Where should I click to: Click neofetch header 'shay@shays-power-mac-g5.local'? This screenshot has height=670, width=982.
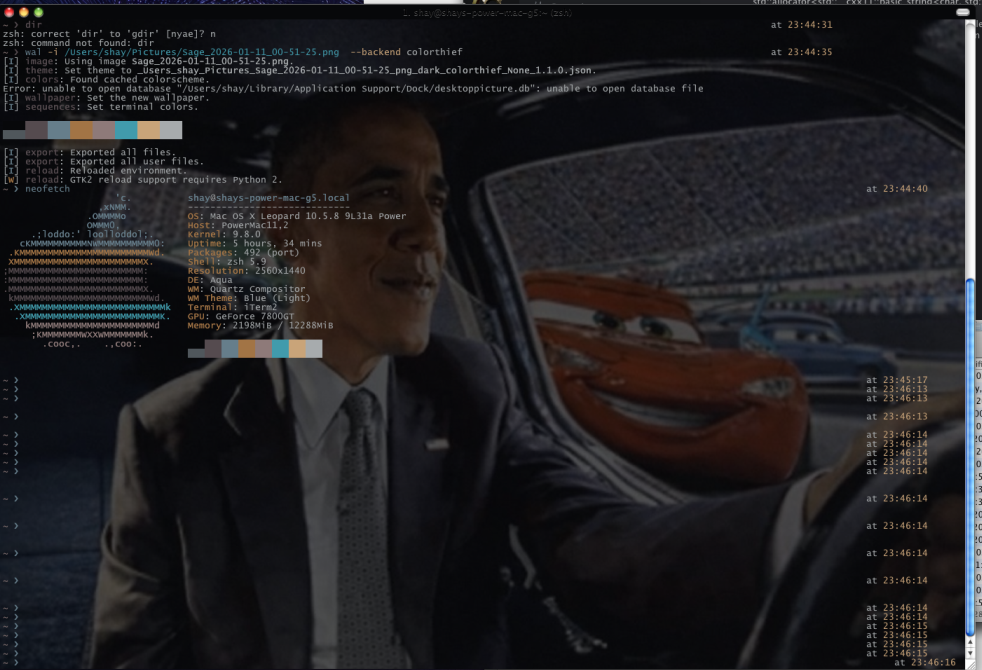pos(269,198)
